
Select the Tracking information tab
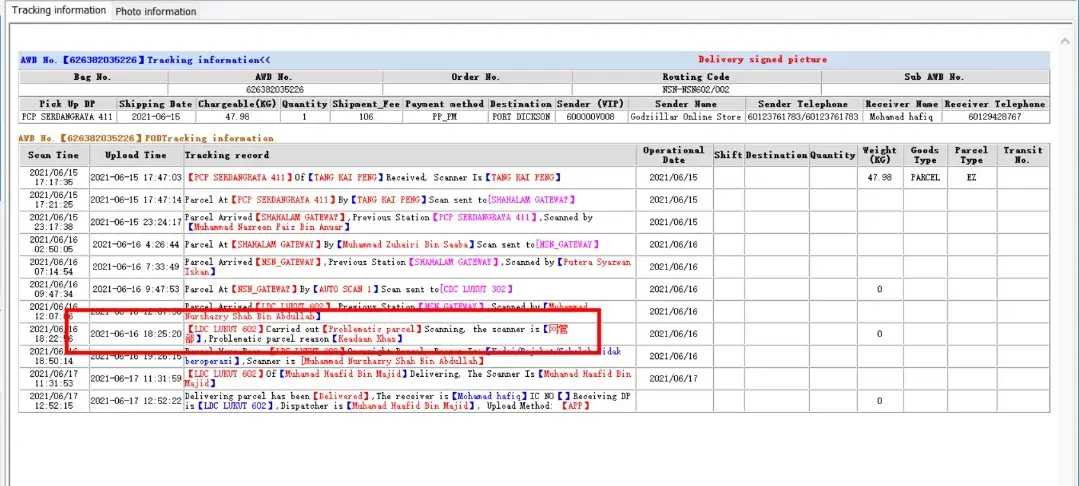(x=58, y=10)
